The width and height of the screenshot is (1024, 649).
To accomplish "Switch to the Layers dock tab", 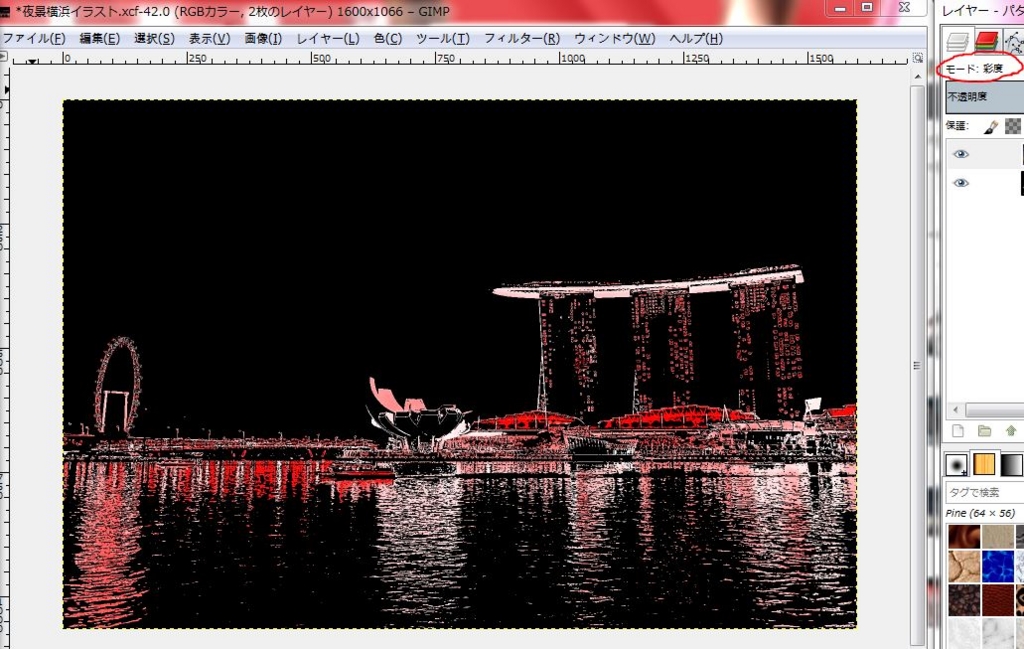I will click(957, 42).
